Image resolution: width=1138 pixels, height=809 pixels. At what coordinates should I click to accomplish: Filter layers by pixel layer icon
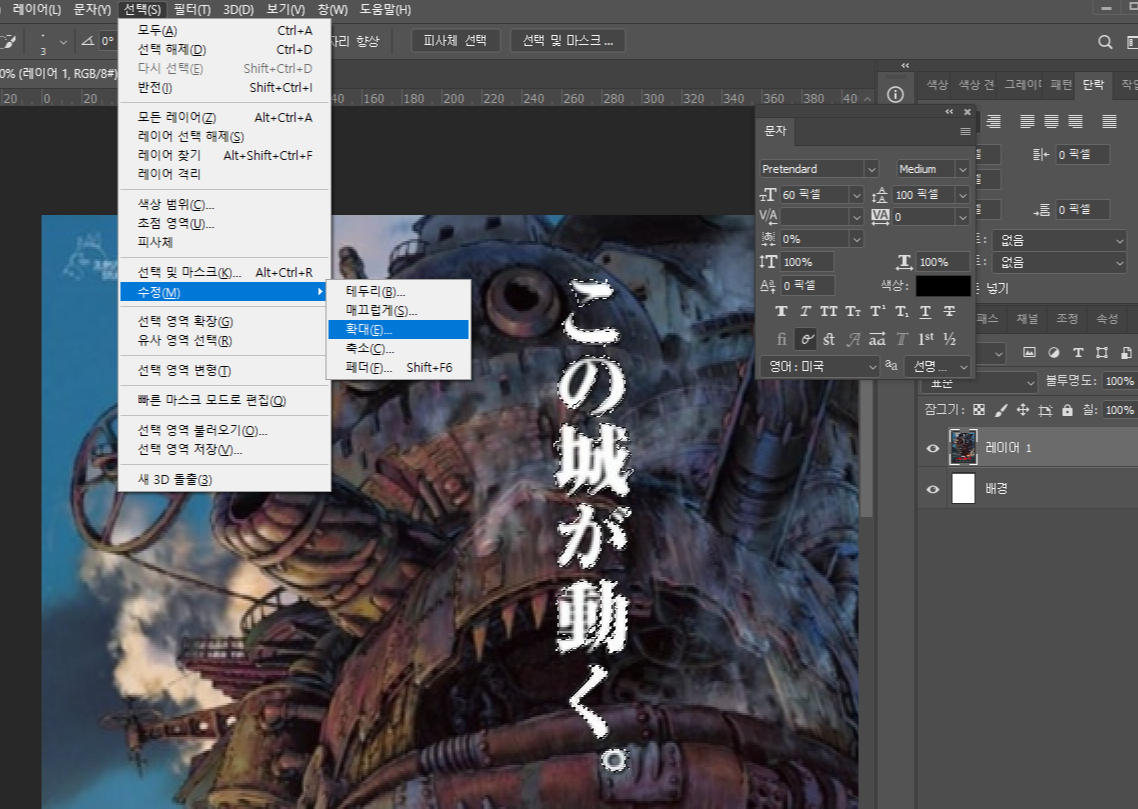[1029, 353]
